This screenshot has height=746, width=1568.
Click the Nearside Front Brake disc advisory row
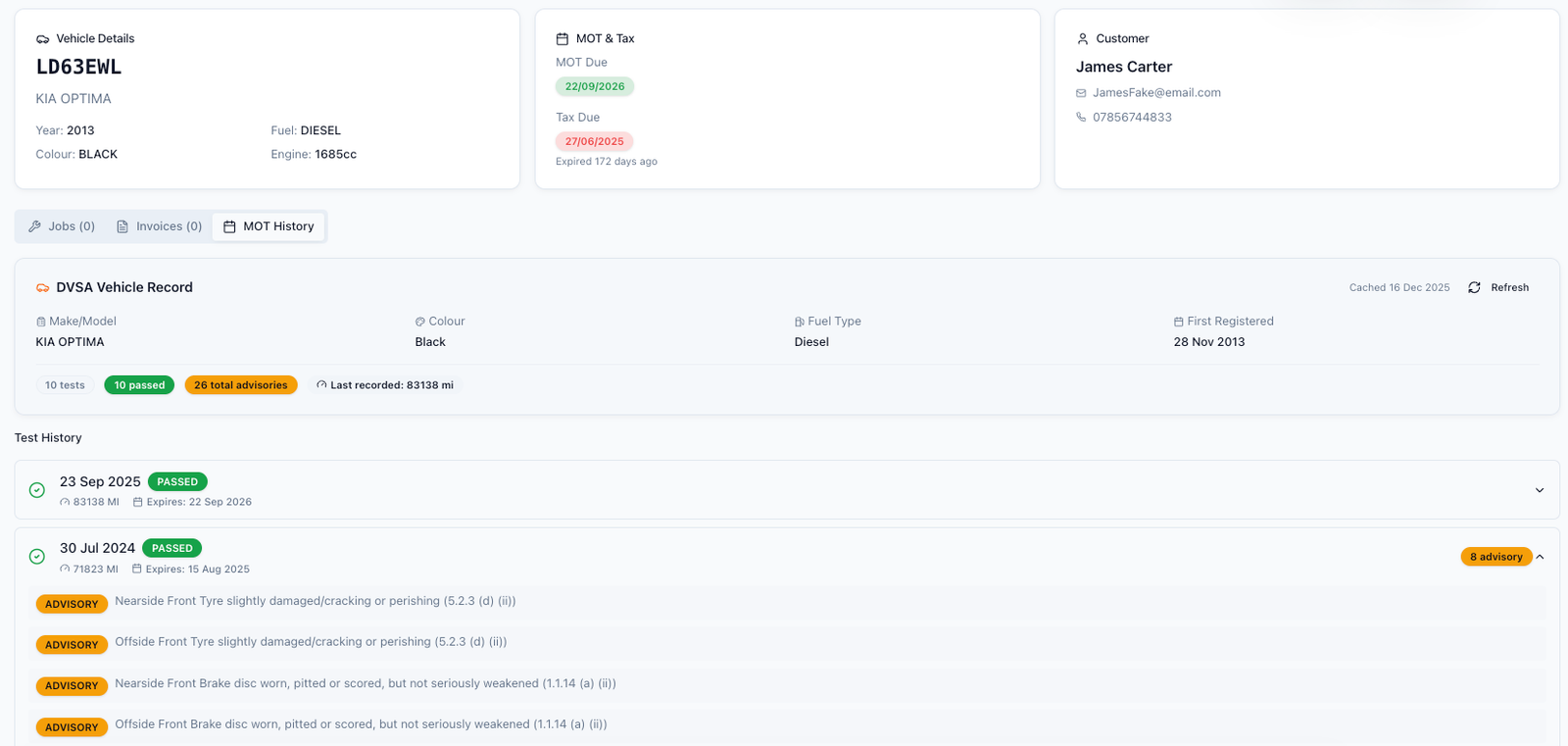[787, 685]
